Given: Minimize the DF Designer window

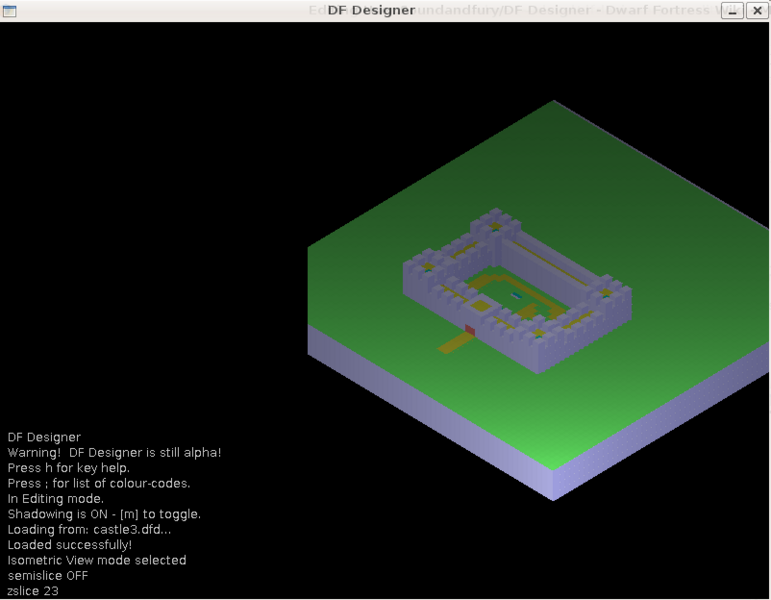Looking at the screenshot, I should pos(732,10).
